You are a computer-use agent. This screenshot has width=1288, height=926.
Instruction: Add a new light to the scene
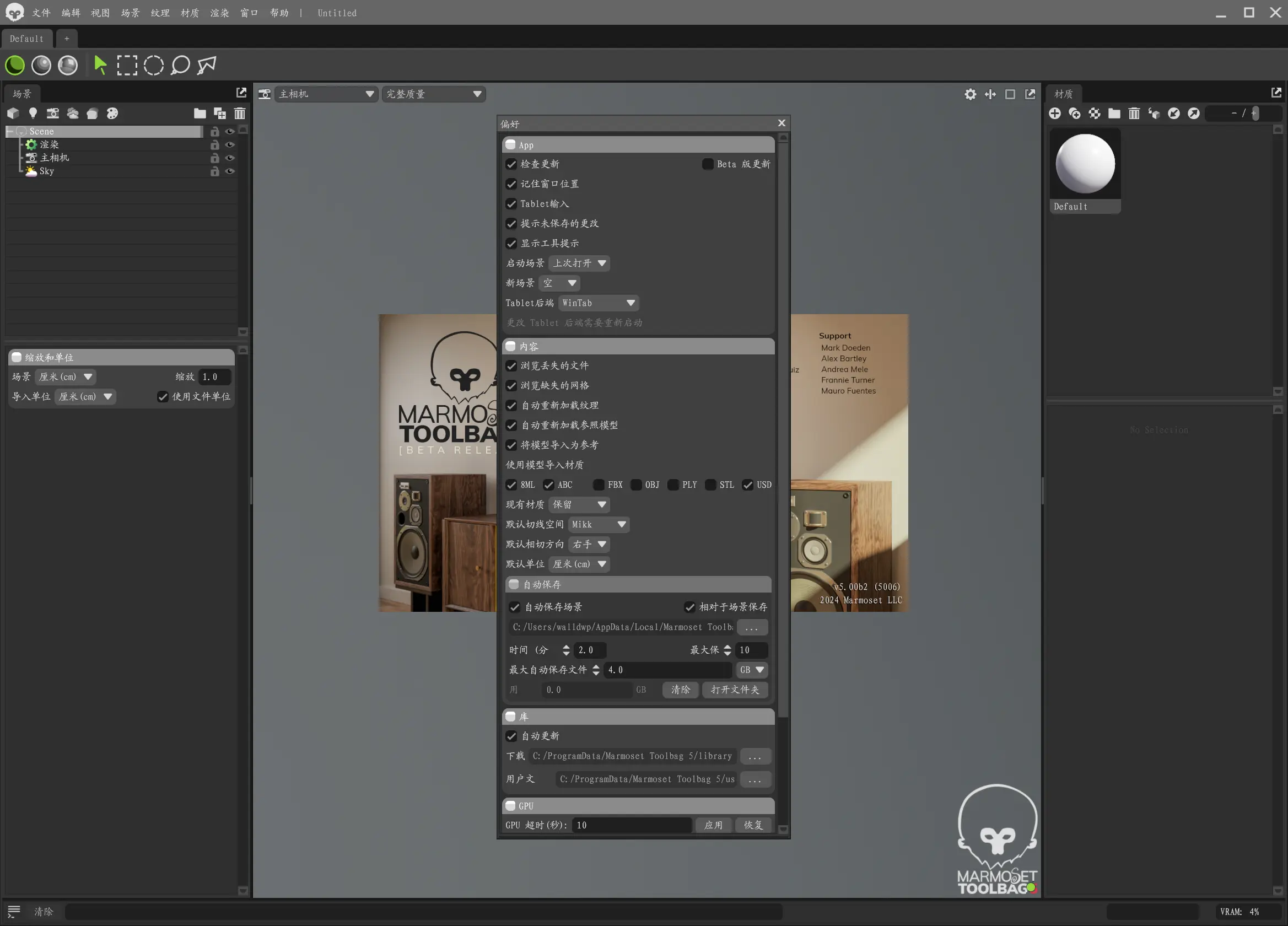point(33,114)
